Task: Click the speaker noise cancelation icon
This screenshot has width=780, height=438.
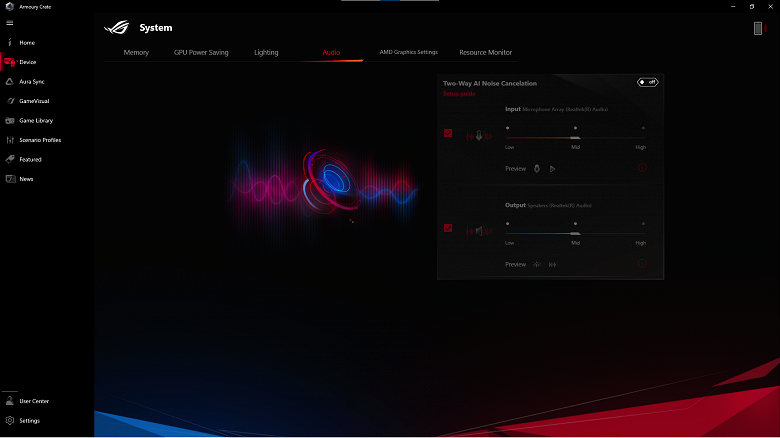Action: (479, 231)
